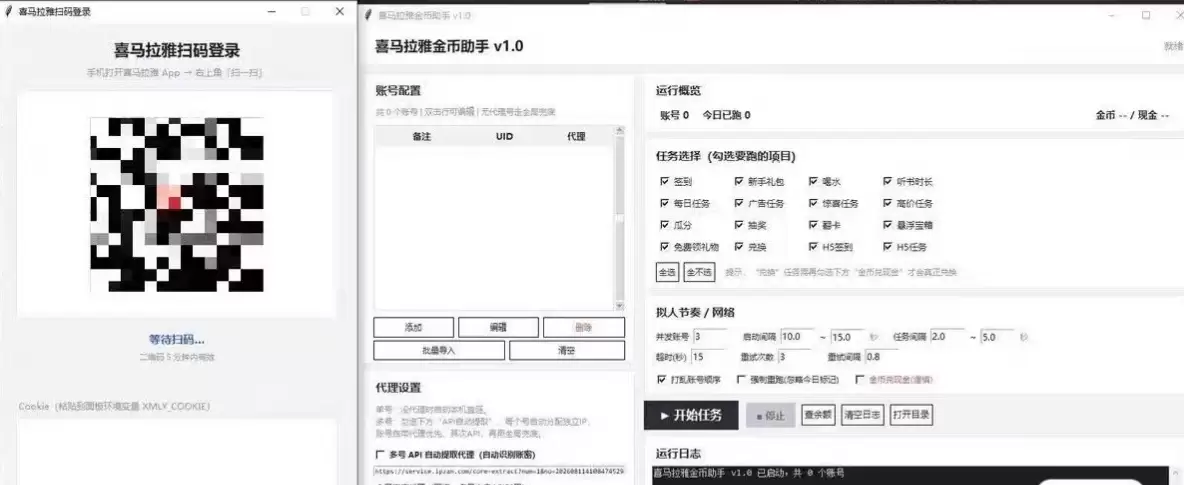Click the 代理 column header
Image resolution: width=1184 pixels, height=485 pixels.
[x=576, y=137]
